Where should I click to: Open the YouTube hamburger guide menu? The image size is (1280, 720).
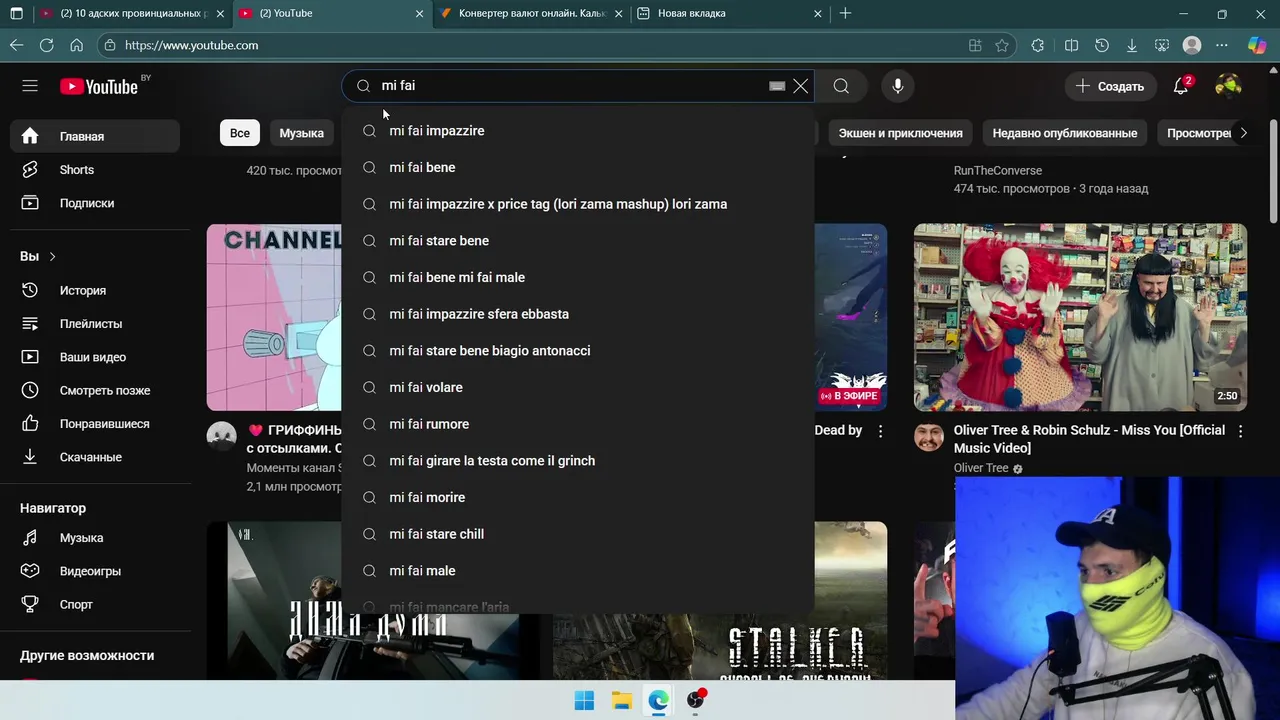click(30, 86)
